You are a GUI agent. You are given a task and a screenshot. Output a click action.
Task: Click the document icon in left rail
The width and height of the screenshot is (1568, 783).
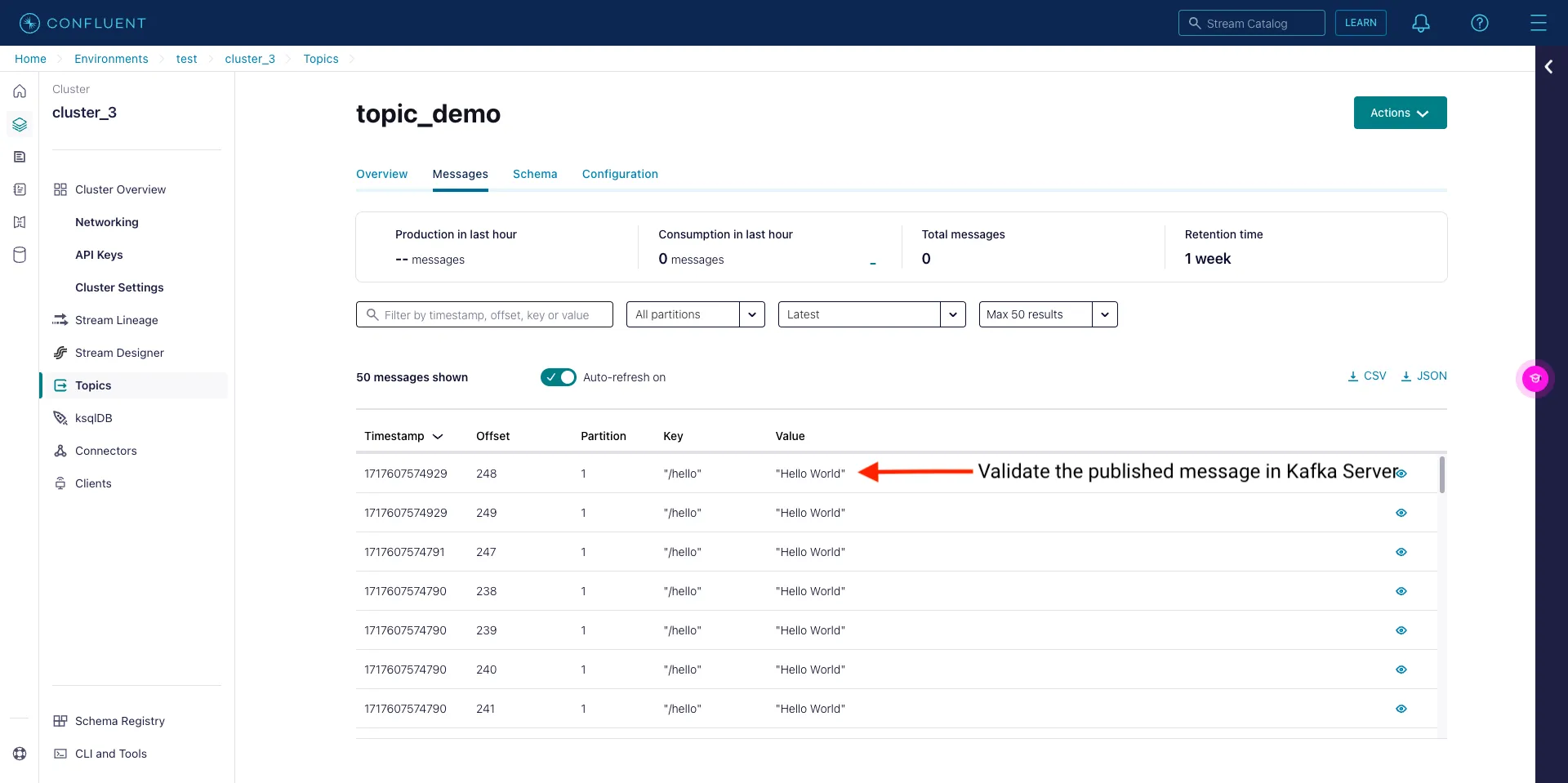click(x=20, y=157)
